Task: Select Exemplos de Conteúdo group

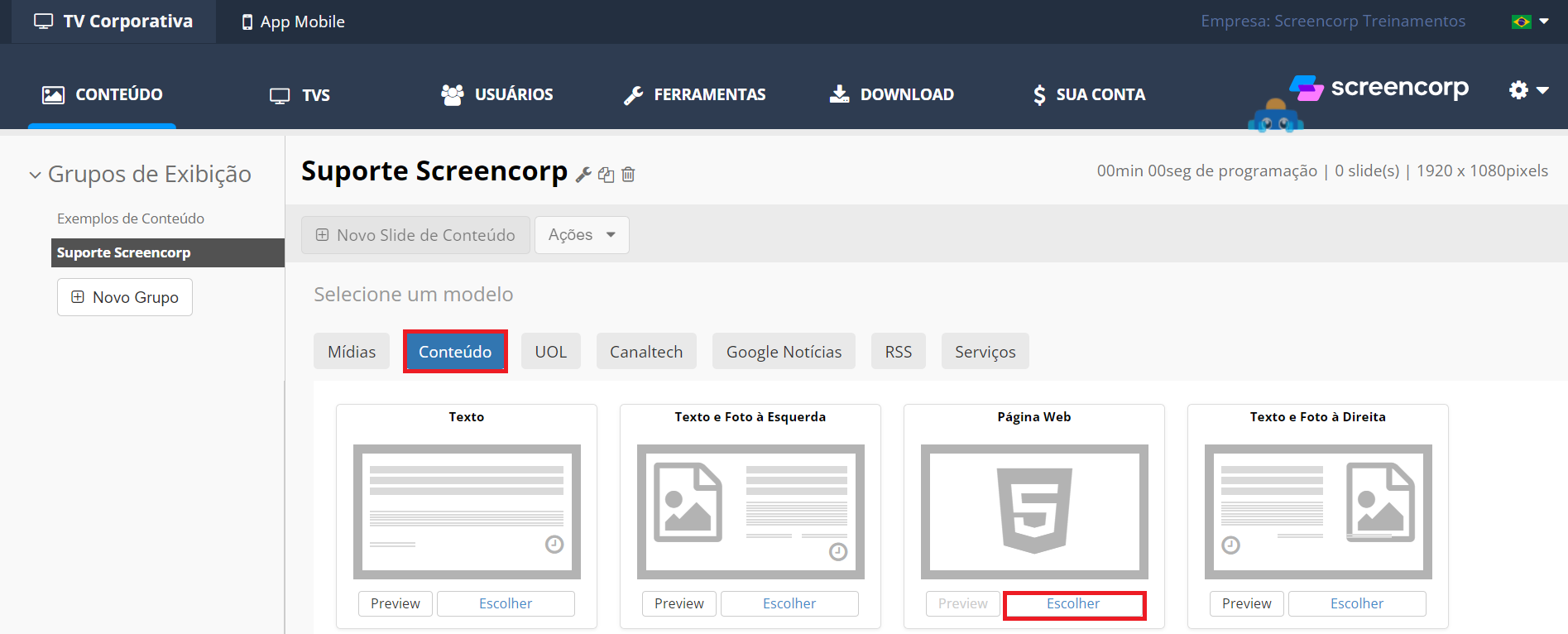Action: [131, 219]
